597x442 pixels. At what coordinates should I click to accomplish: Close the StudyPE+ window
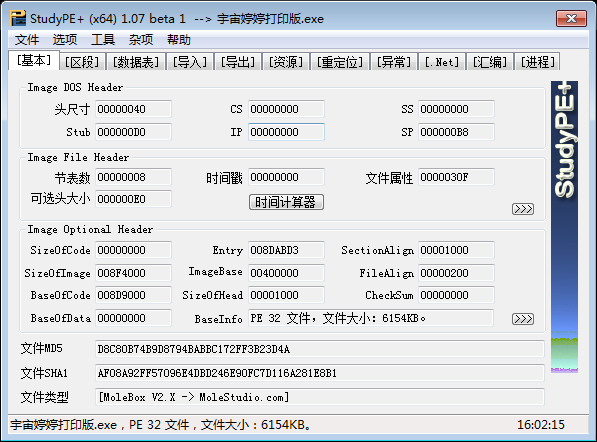571,18
